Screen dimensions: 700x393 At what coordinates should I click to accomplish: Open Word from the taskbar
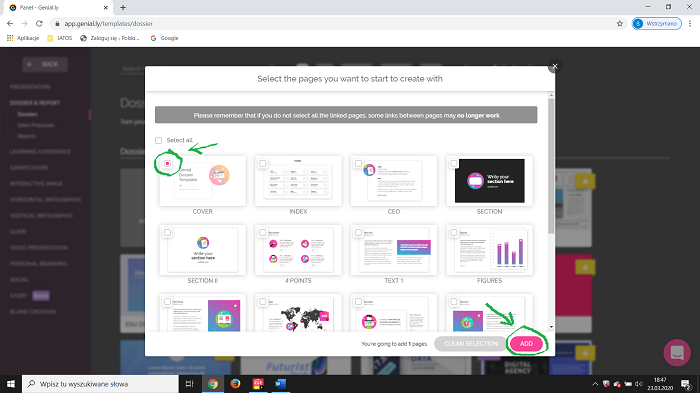280,384
